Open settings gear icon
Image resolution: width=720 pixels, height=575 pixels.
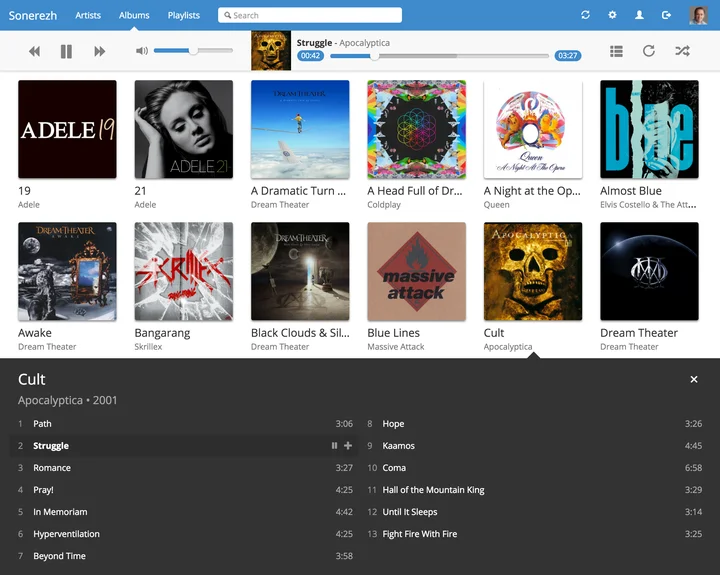(612, 15)
